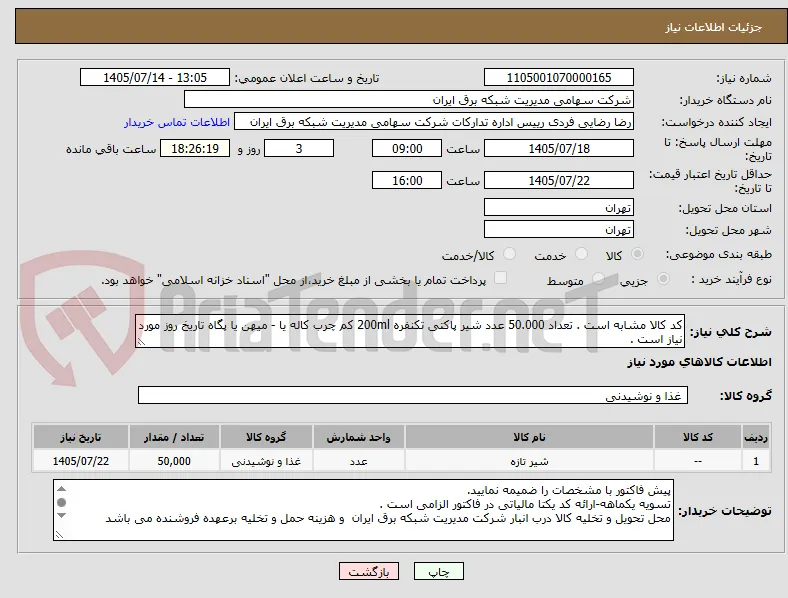Click the price validity date 1405/07/22 field
This screenshot has width=788, height=598.
[558, 180]
